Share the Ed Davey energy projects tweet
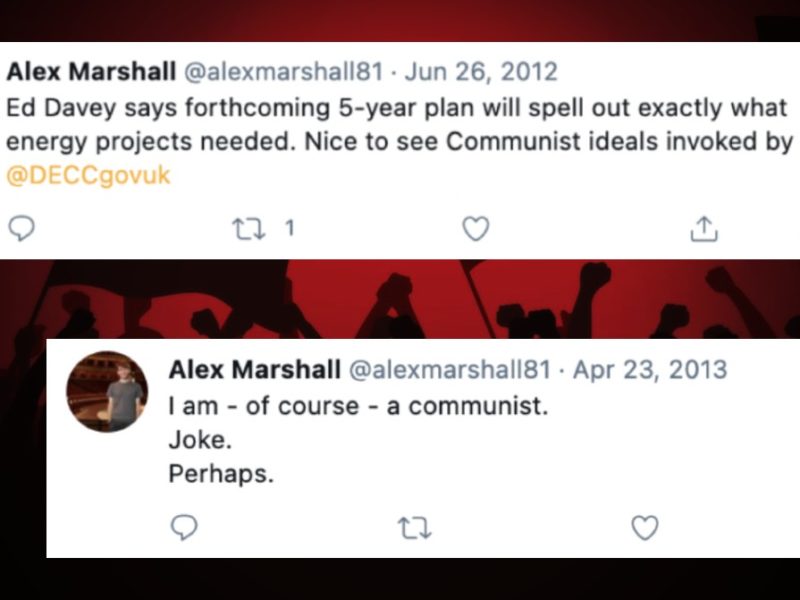Screen dimensions: 800x600 [704, 229]
